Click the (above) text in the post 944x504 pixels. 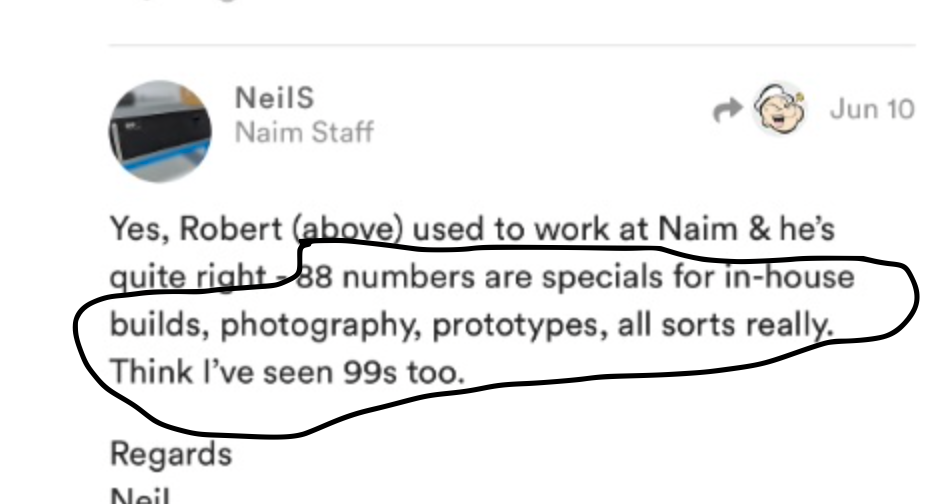click(x=349, y=230)
